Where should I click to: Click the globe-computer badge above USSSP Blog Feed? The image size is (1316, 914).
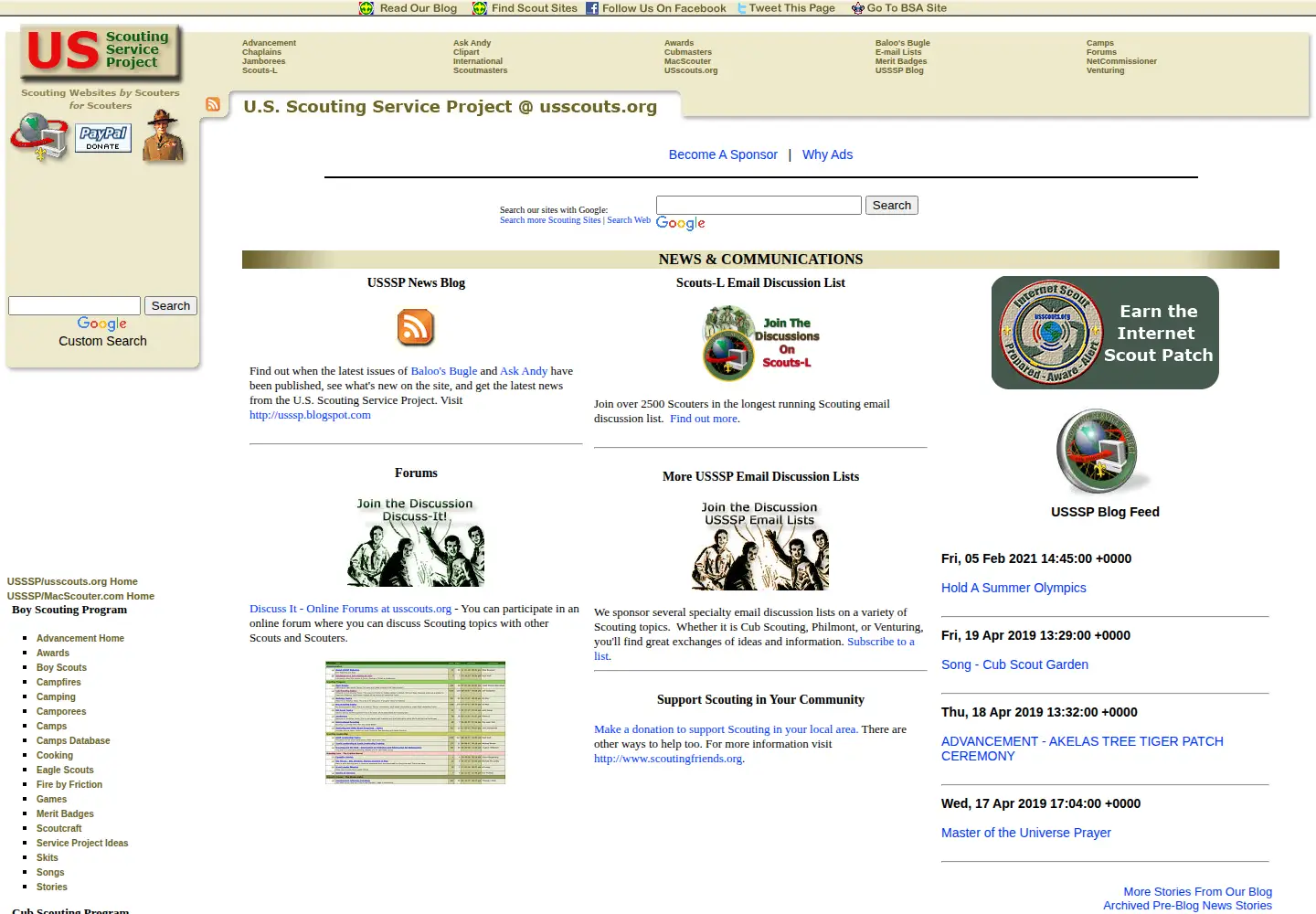(1104, 452)
